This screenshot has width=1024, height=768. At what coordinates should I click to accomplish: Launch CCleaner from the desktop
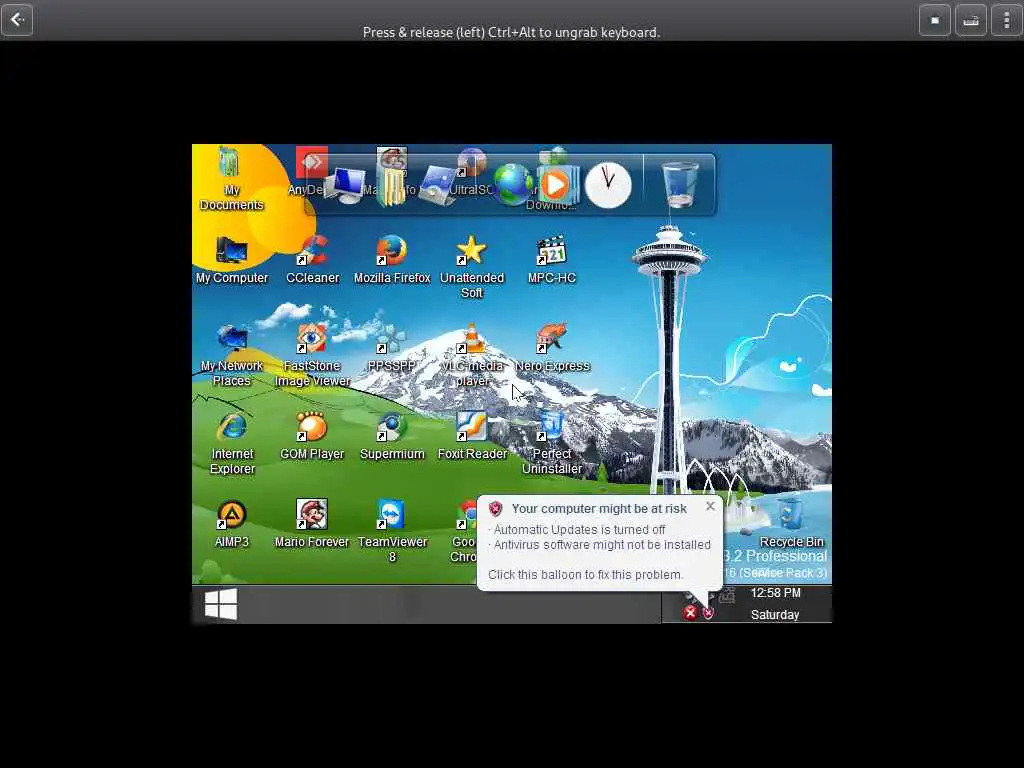(x=312, y=261)
